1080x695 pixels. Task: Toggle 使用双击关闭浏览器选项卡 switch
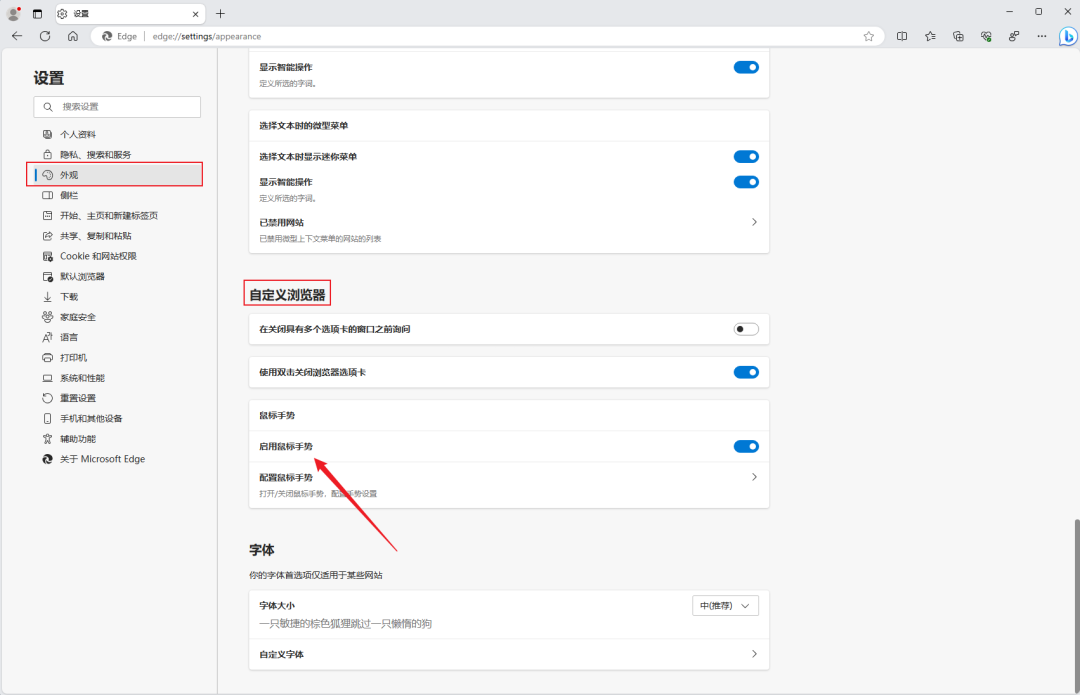[x=746, y=373]
